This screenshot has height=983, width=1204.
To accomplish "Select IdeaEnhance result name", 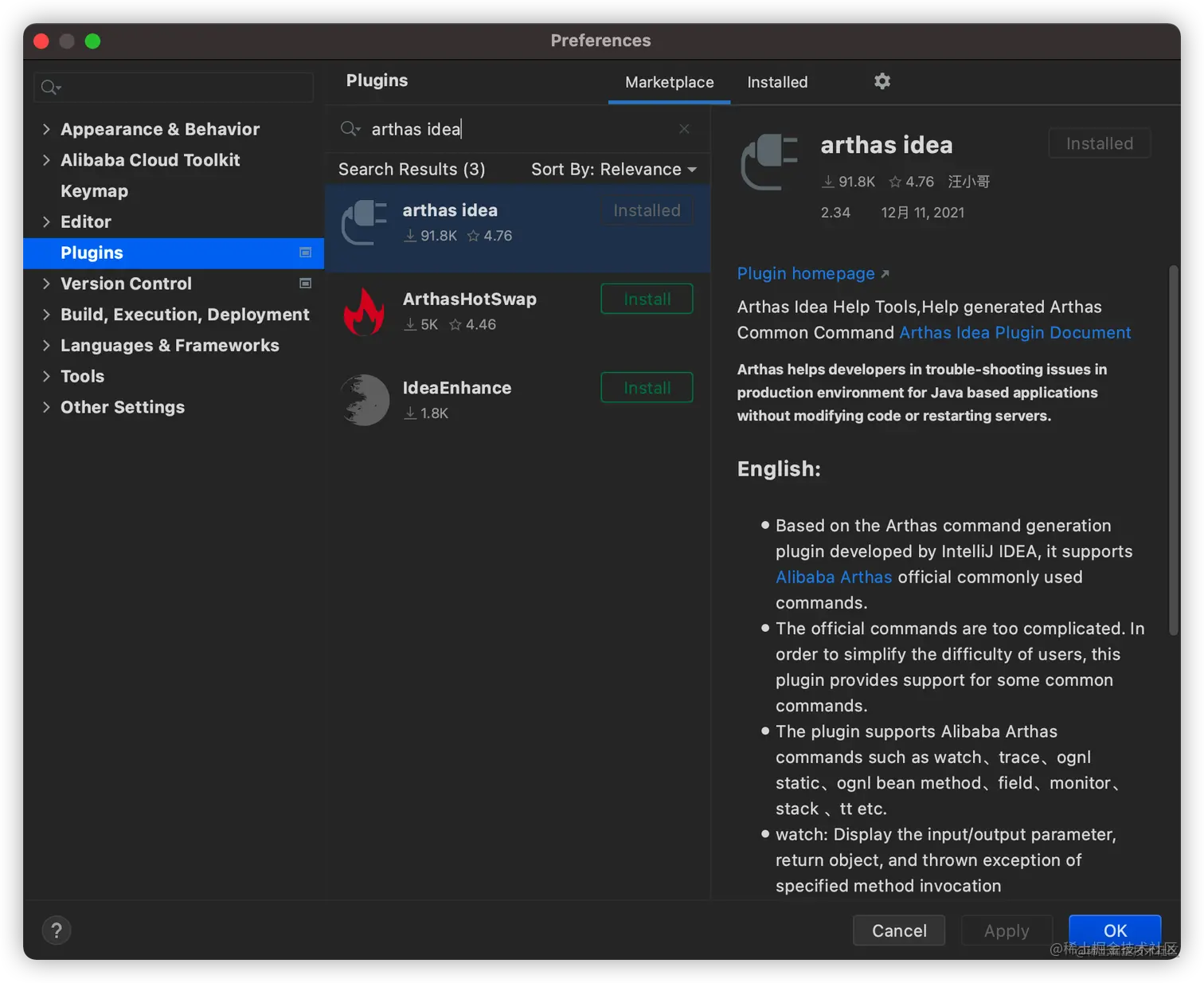I will point(457,388).
